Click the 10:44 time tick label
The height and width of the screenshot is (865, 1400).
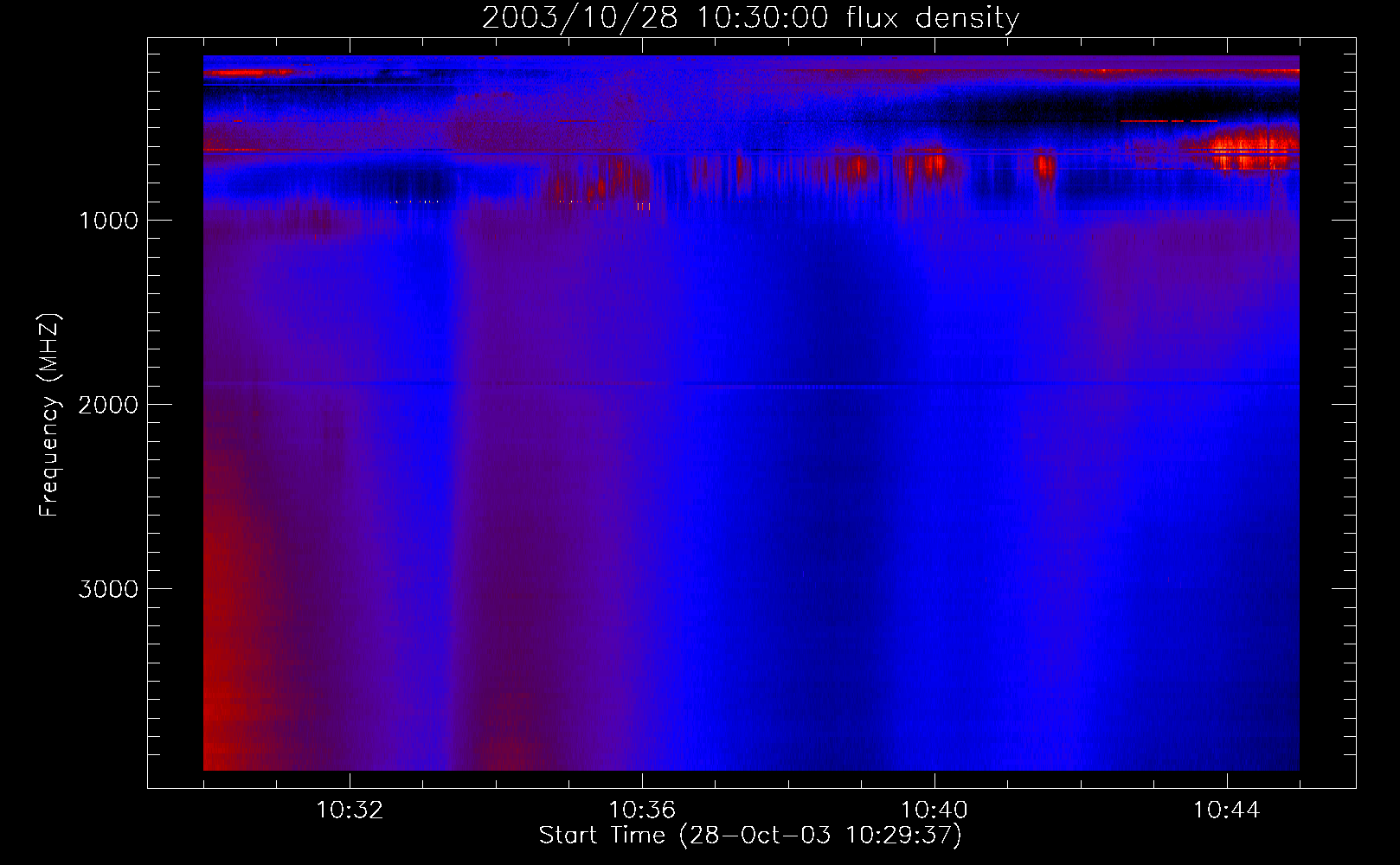click(x=1227, y=811)
